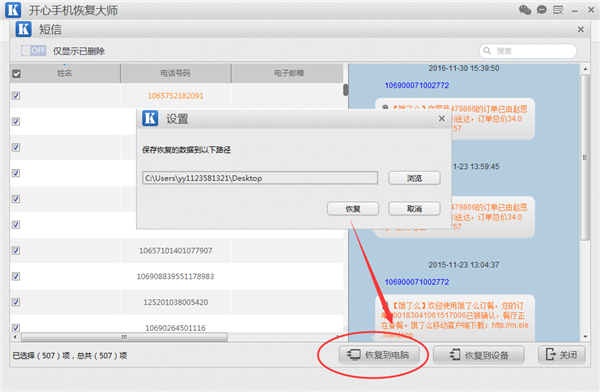Viewport: 600px width, 392px height.
Task: Click the chat bubble feedback icon
Action: 541,10
